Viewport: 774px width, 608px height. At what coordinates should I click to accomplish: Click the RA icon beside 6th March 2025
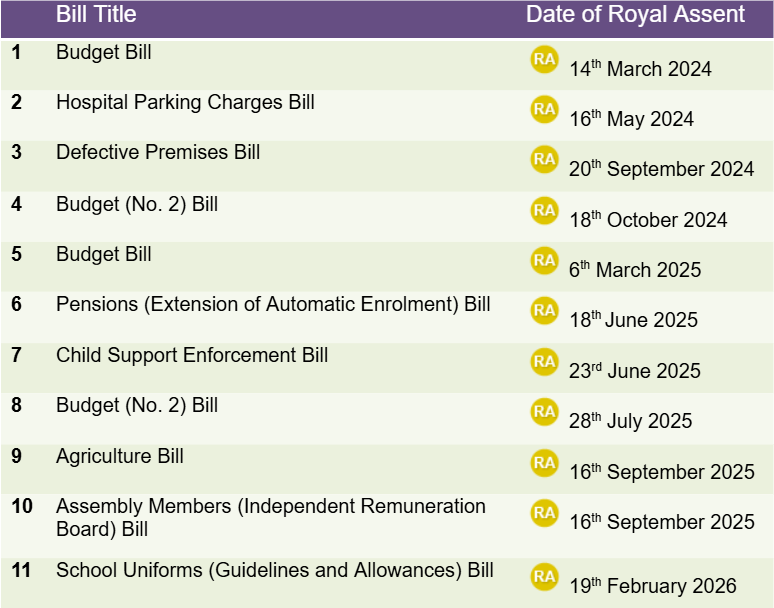coord(544,260)
